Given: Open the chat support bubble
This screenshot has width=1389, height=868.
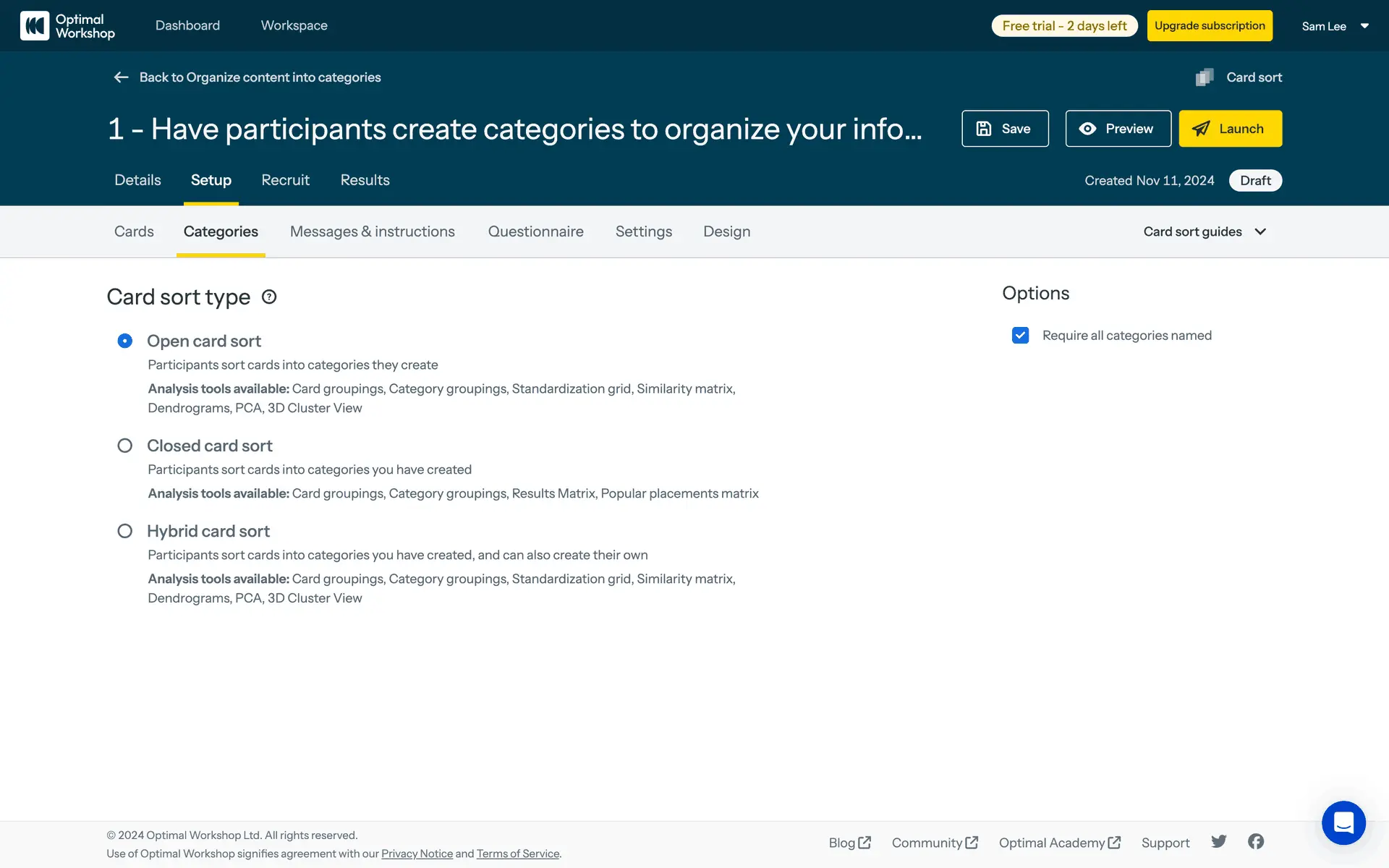Looking at the screenshot, I should 1343,822.
